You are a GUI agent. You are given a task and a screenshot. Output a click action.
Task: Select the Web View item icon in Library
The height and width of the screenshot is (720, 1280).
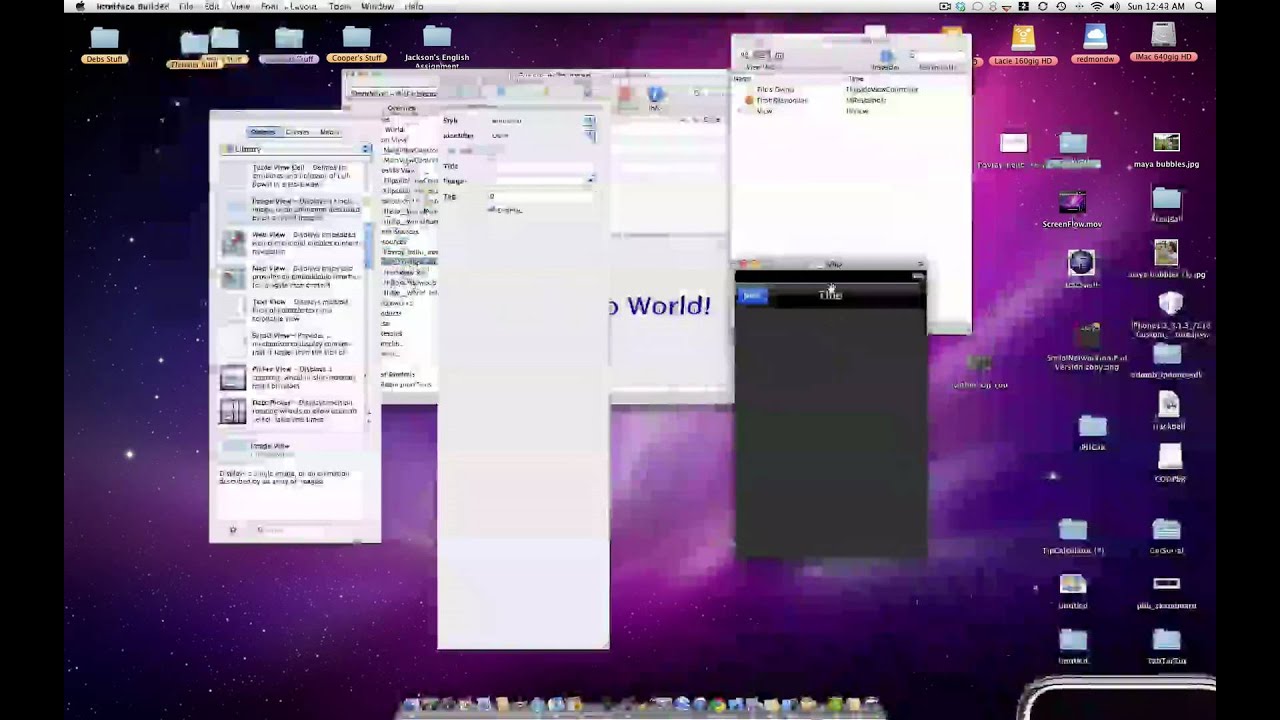point(233,241)
